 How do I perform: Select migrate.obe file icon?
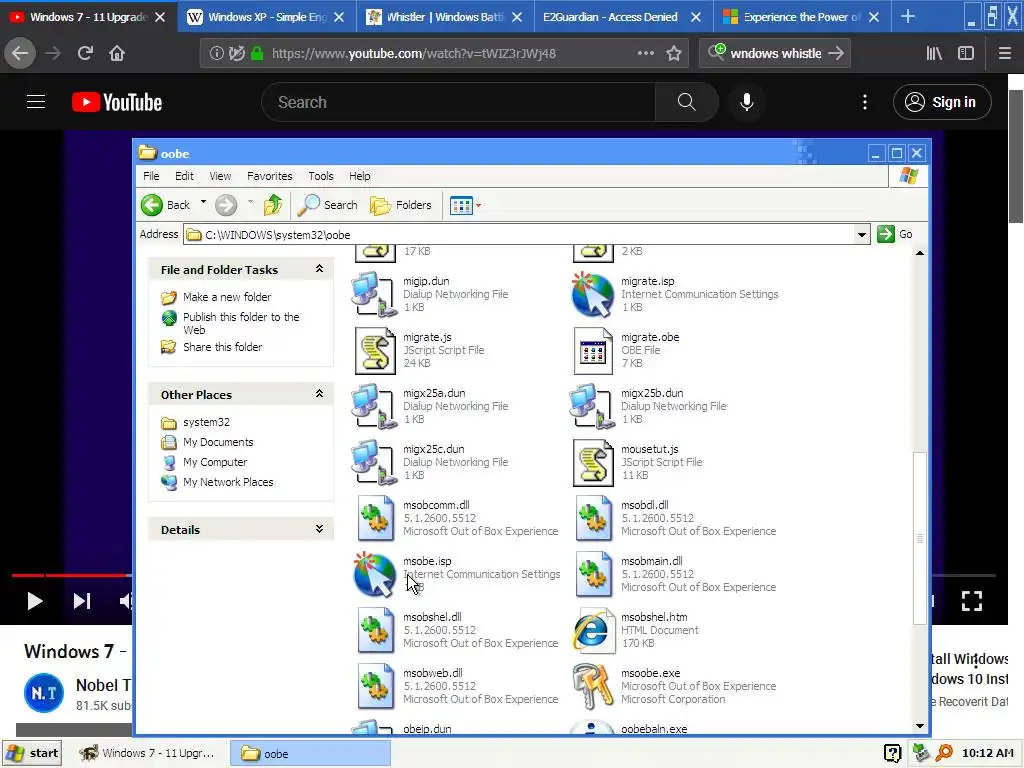[593, 351]
